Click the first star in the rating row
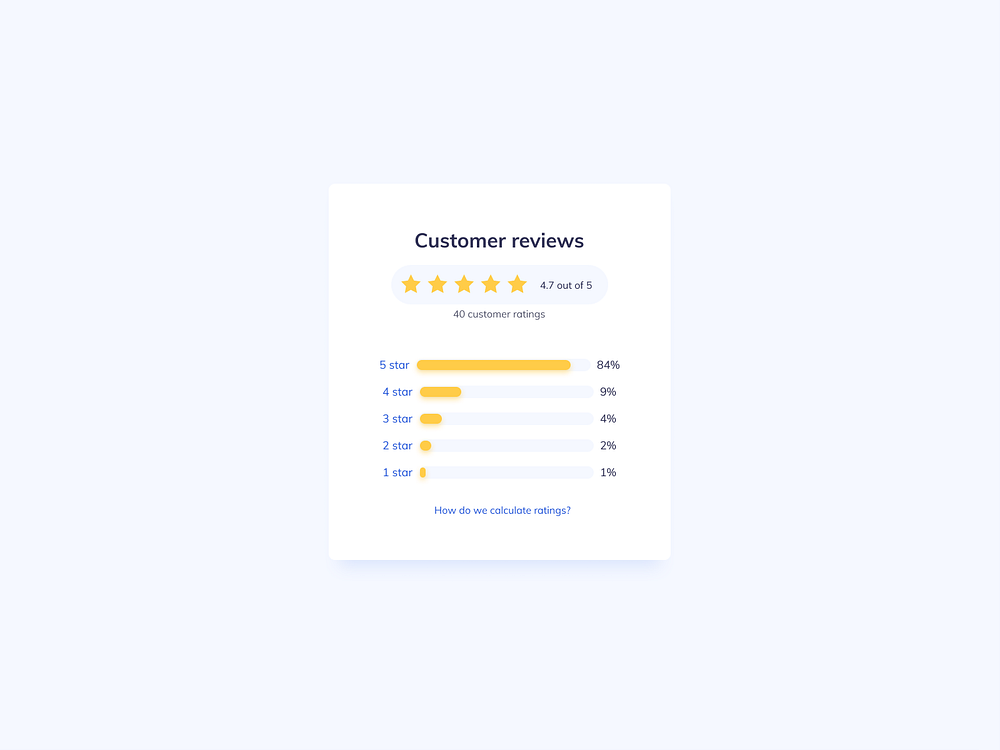1000x750 pixels. tap(411, 284)
